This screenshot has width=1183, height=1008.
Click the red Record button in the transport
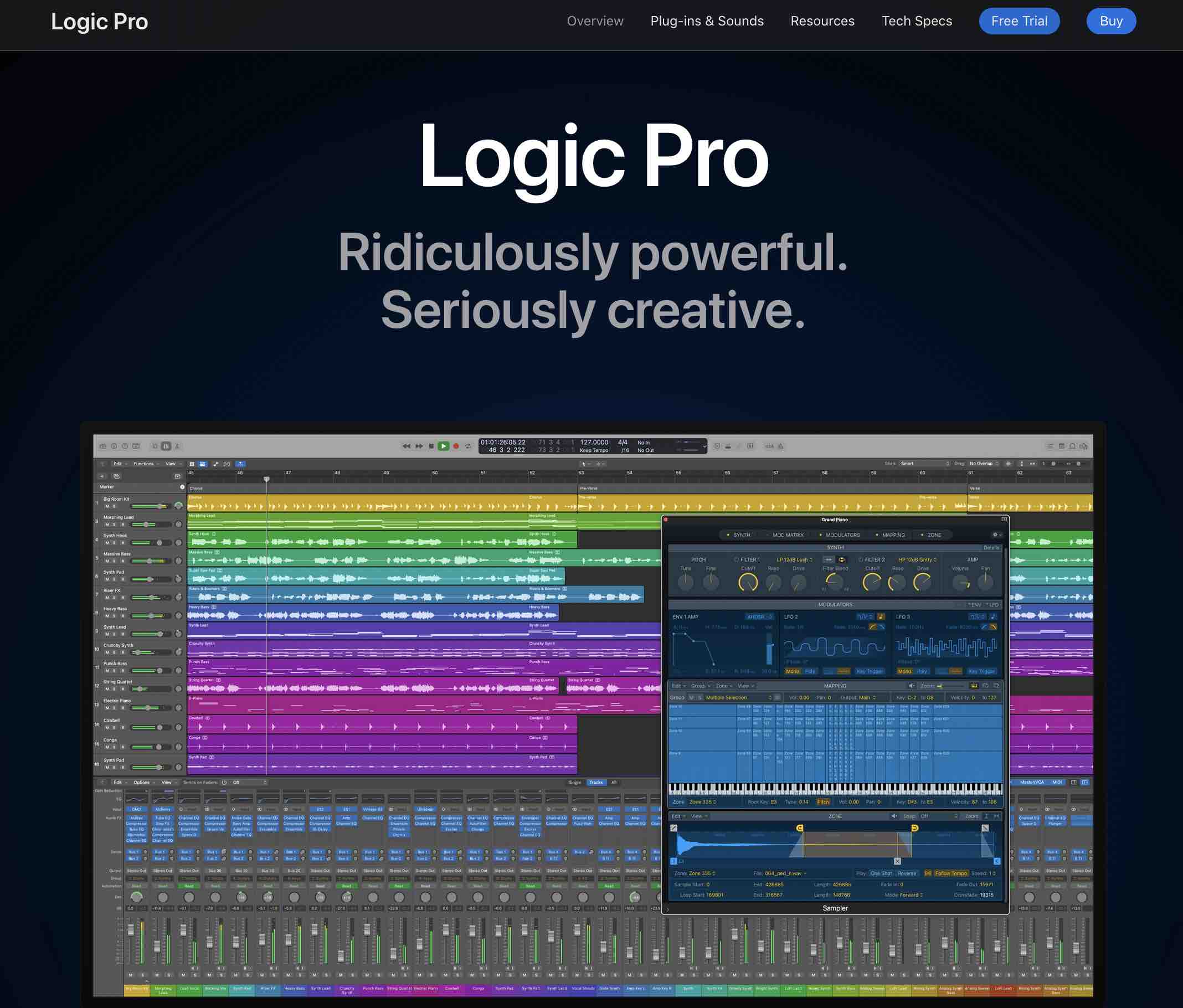[457, 445]
